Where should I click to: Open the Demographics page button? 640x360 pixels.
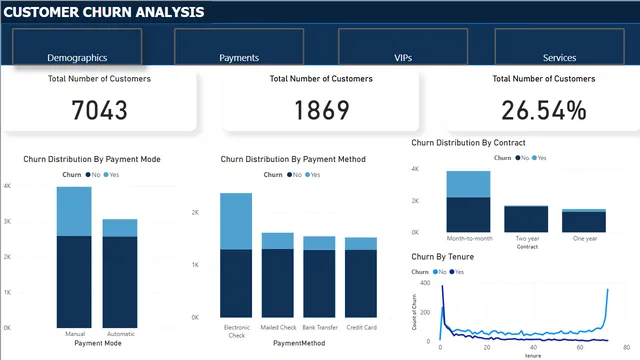coord(77,47)
